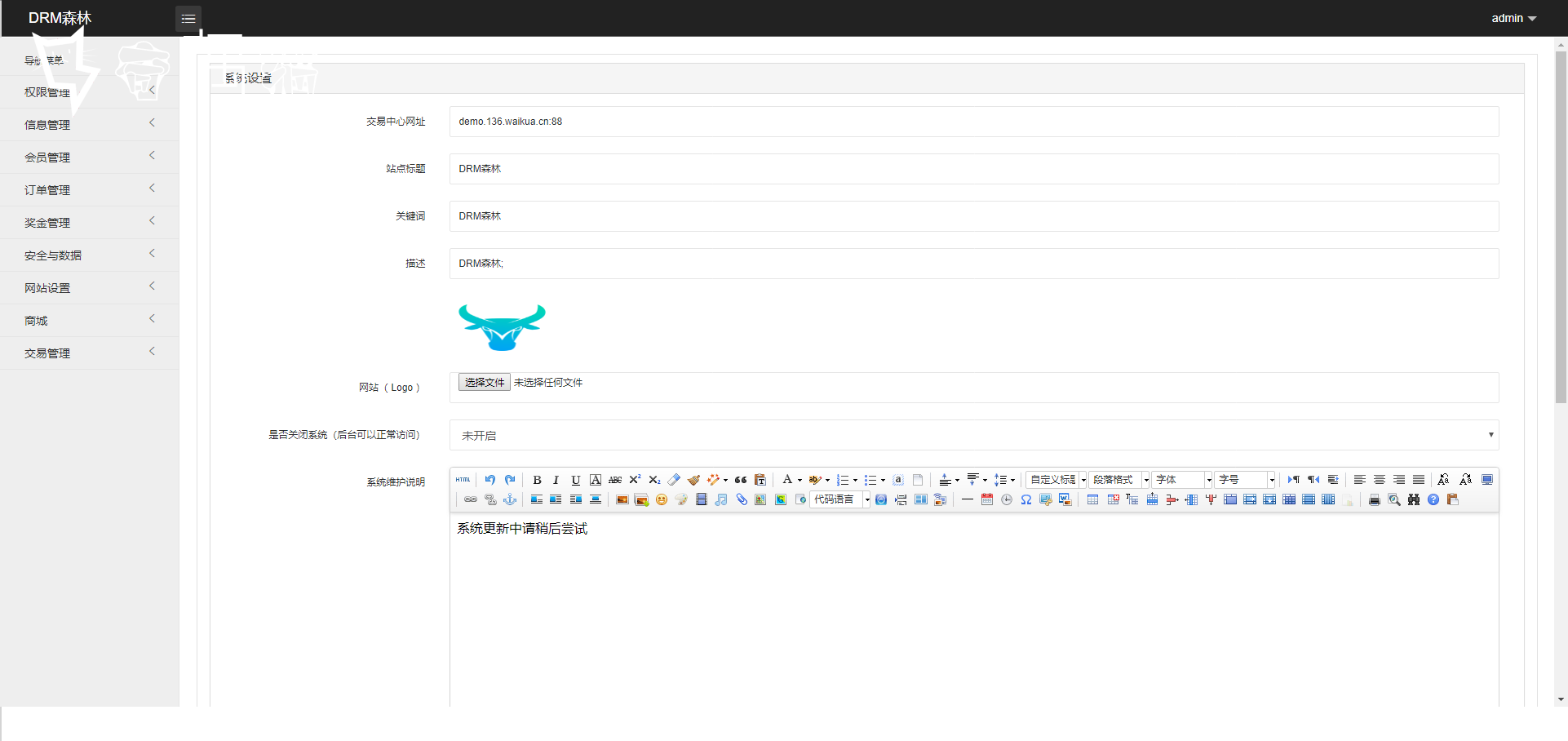Open the 代码语言 code language dropdown

pyautogui.click(x=840, y=499)
